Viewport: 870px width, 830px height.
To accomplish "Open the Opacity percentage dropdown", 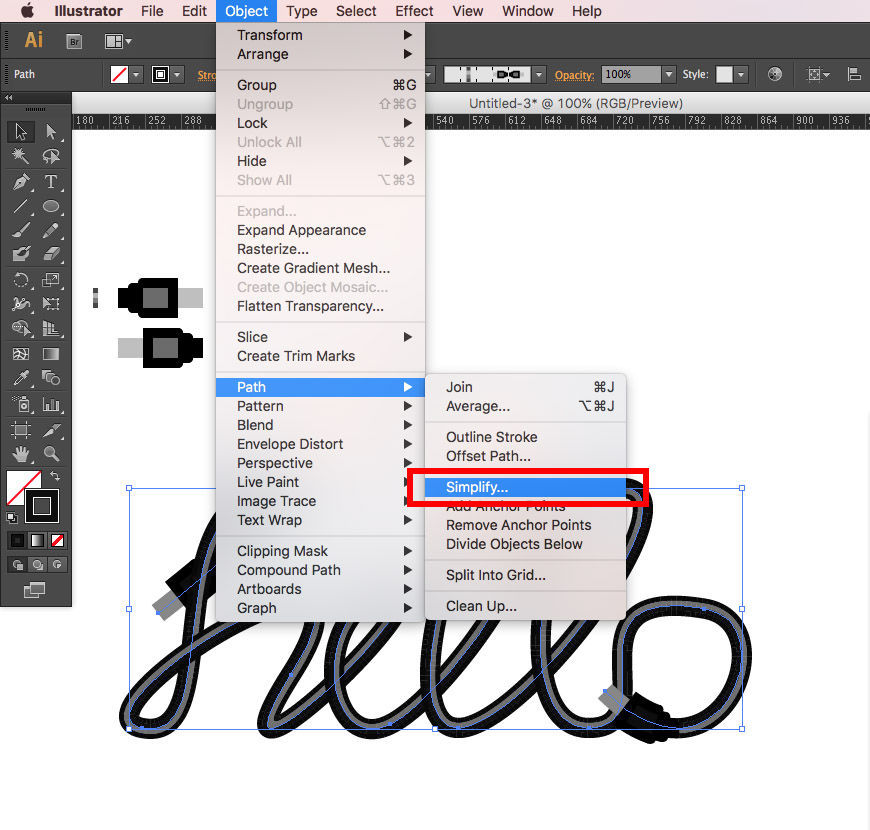I will [668, 75].
